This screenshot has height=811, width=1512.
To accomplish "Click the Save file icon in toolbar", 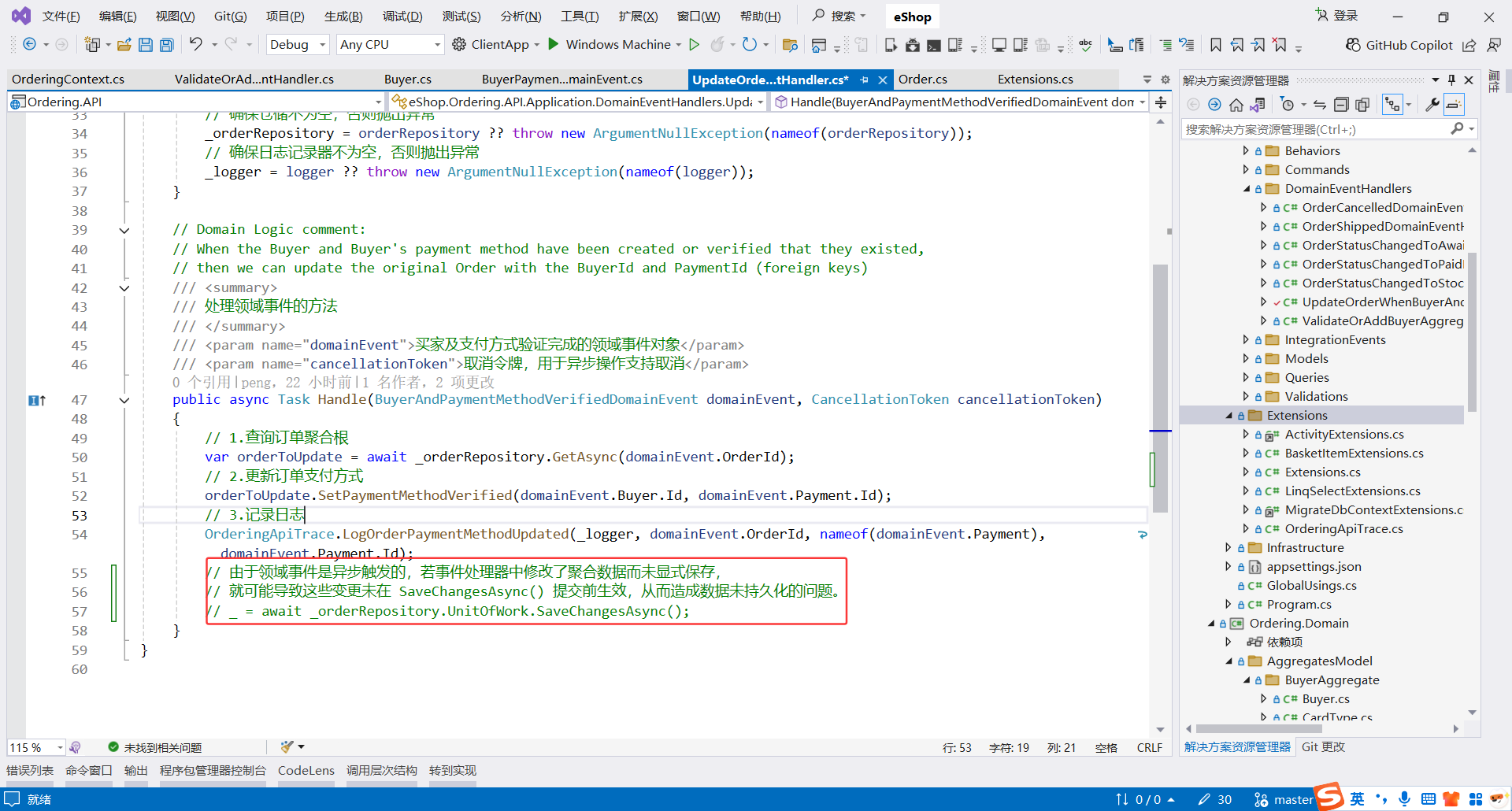I will point(146,45).
